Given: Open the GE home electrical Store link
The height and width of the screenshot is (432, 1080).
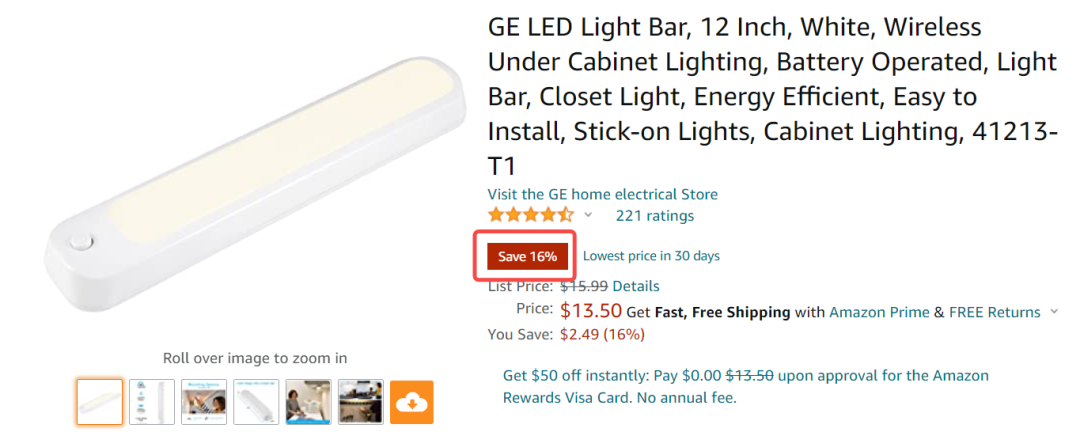Looking at the screenshot, I should (x=603, y=194).
